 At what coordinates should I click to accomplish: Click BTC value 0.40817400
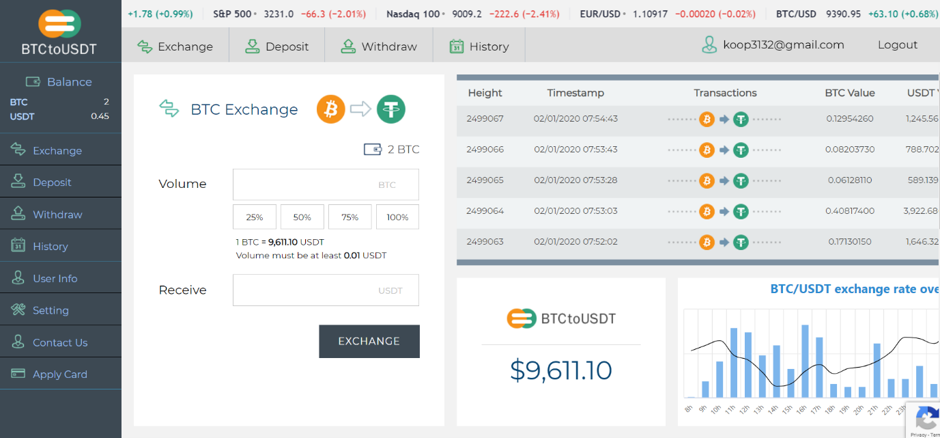click(851, 211)
